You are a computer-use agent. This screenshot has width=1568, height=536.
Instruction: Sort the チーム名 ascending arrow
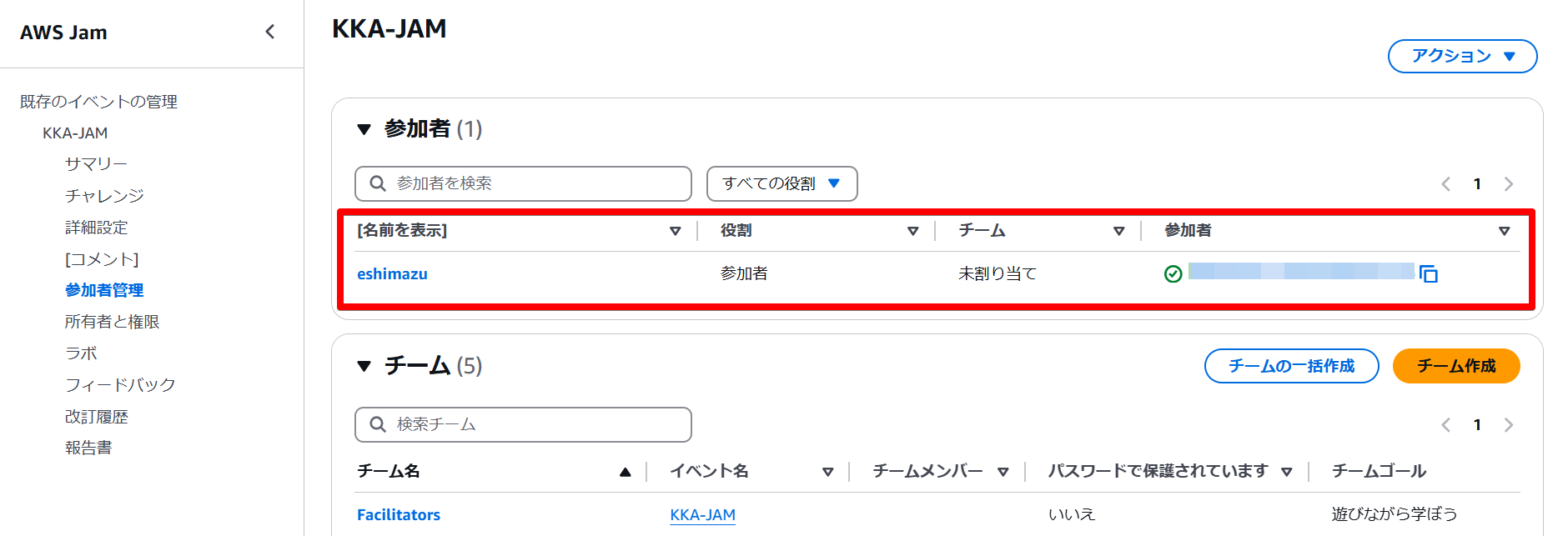pyautogui.click(x=625, y=472)
